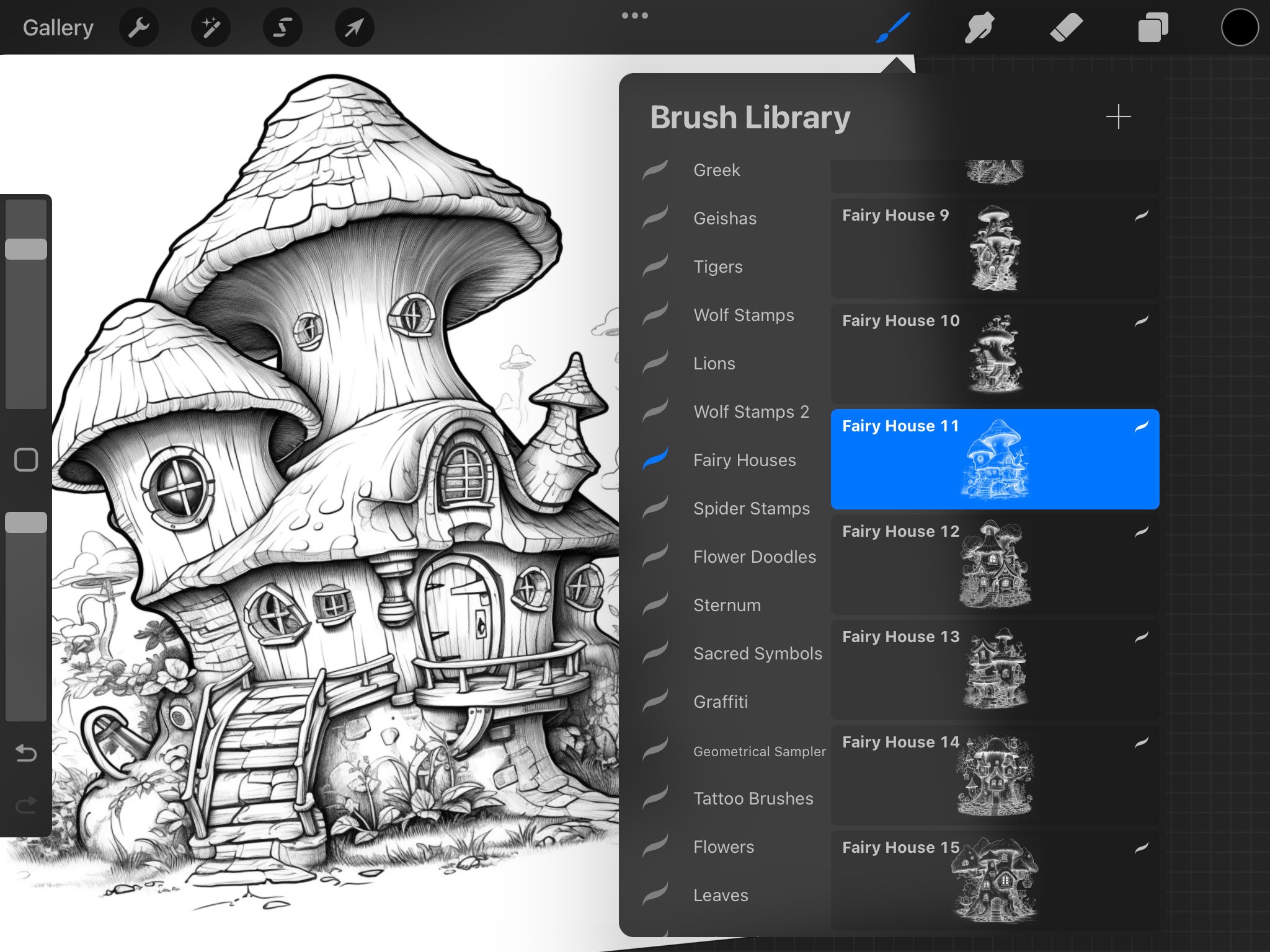Image resolution: width=1270 pixels, height=952 pixels.
Task: Tap the brush stroke icon beside Tigers
Action: 655,267
